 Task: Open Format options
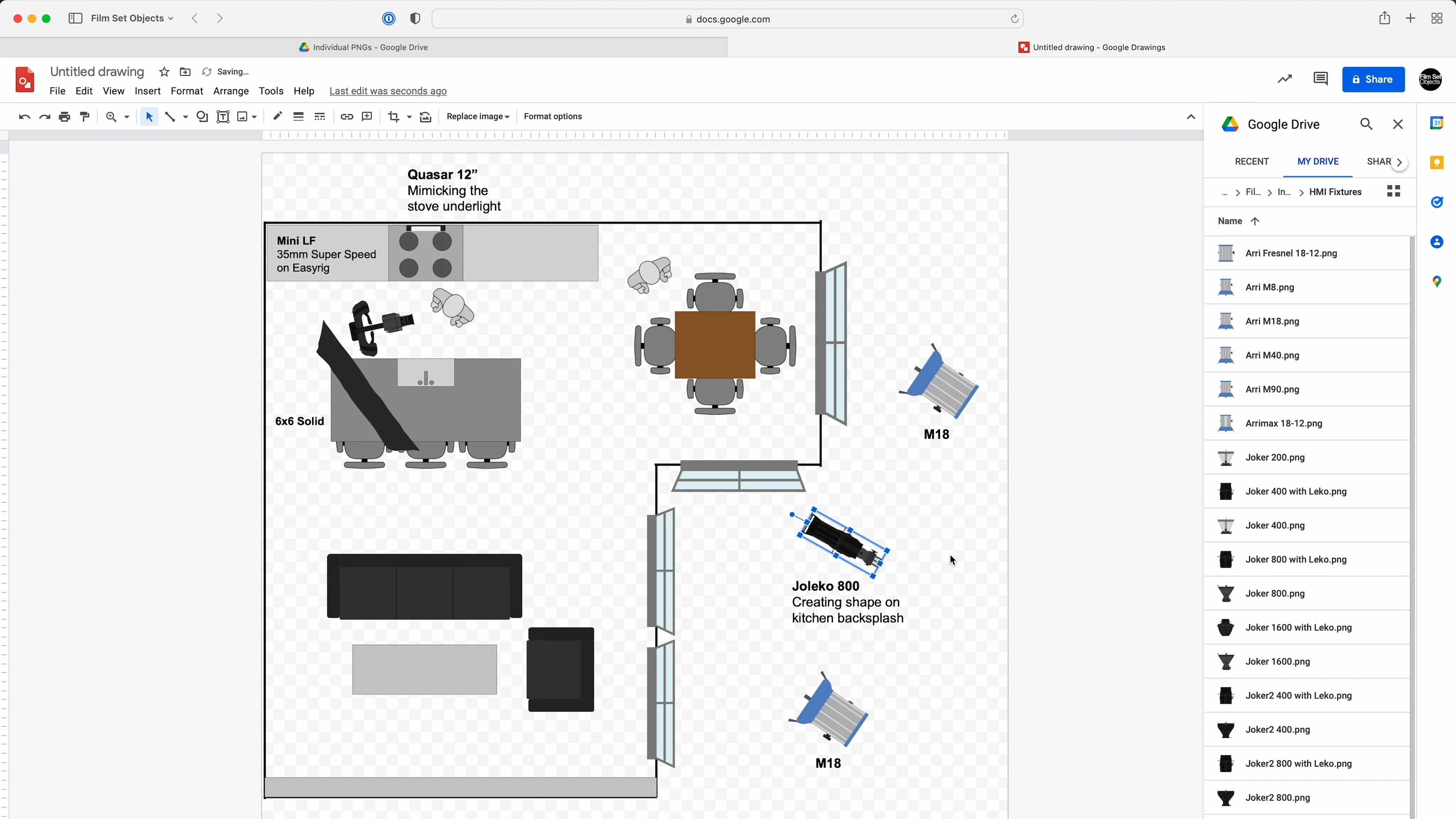click(x=552, y=116)
